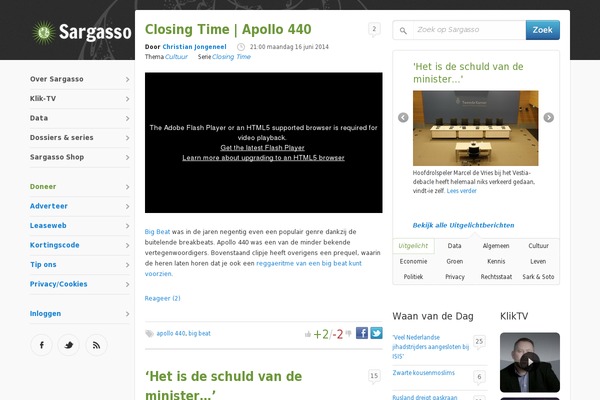Open the big beat tag

[x=199, y=333]
